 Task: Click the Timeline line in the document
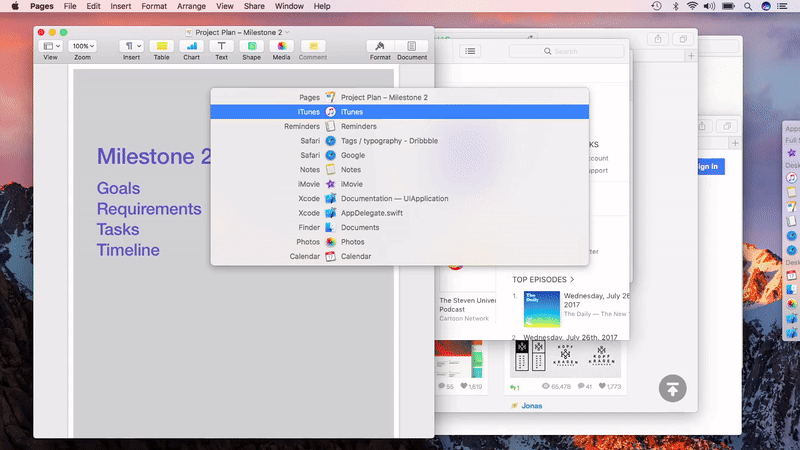click(x=128, y=250)
